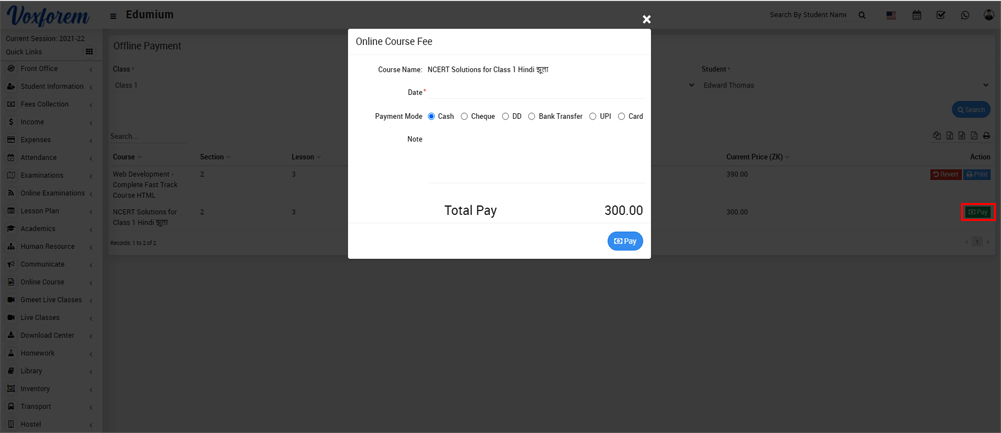The height and width of the screenshot is (433, 1001).
Task: Select UPI payment mode
Action: tap(593, 116)
